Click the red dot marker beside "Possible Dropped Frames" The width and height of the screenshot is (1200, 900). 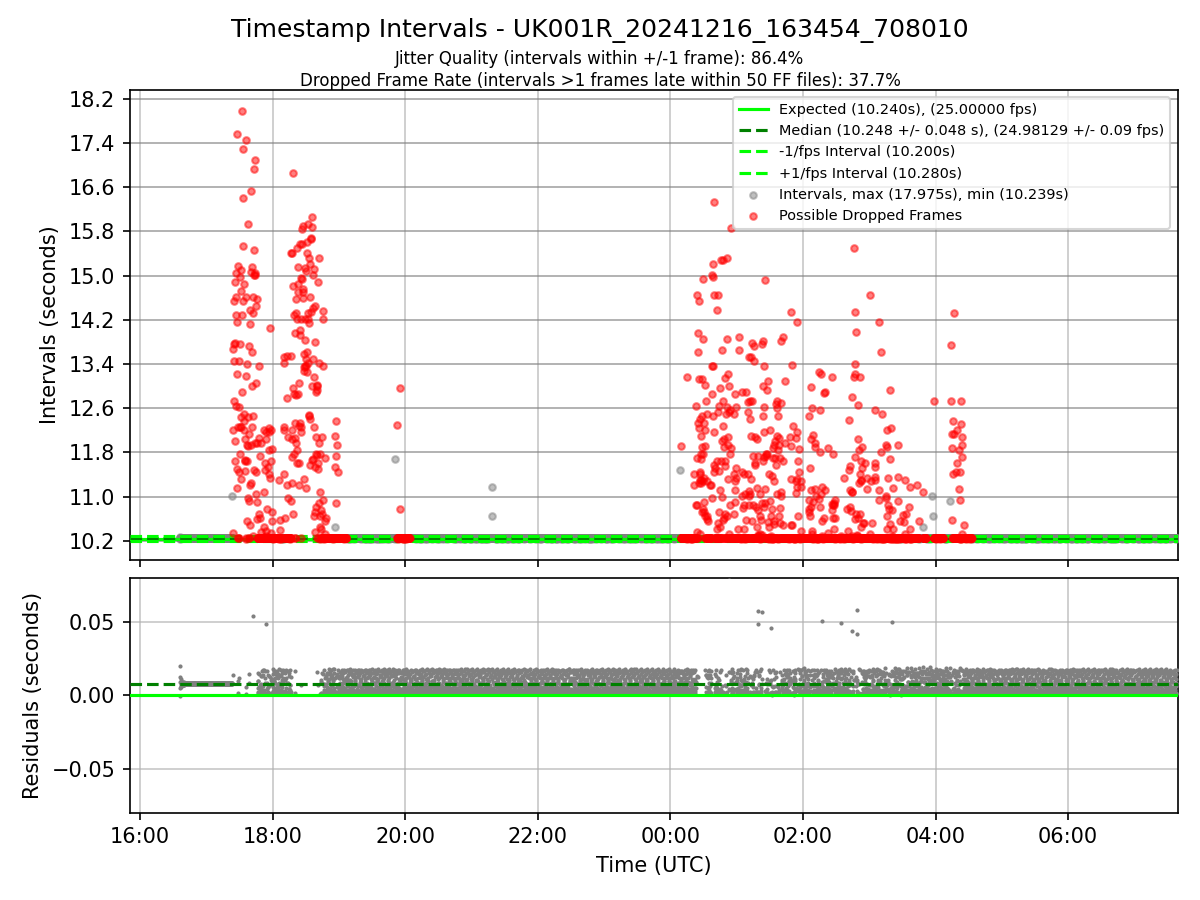[x=753, y=216]
